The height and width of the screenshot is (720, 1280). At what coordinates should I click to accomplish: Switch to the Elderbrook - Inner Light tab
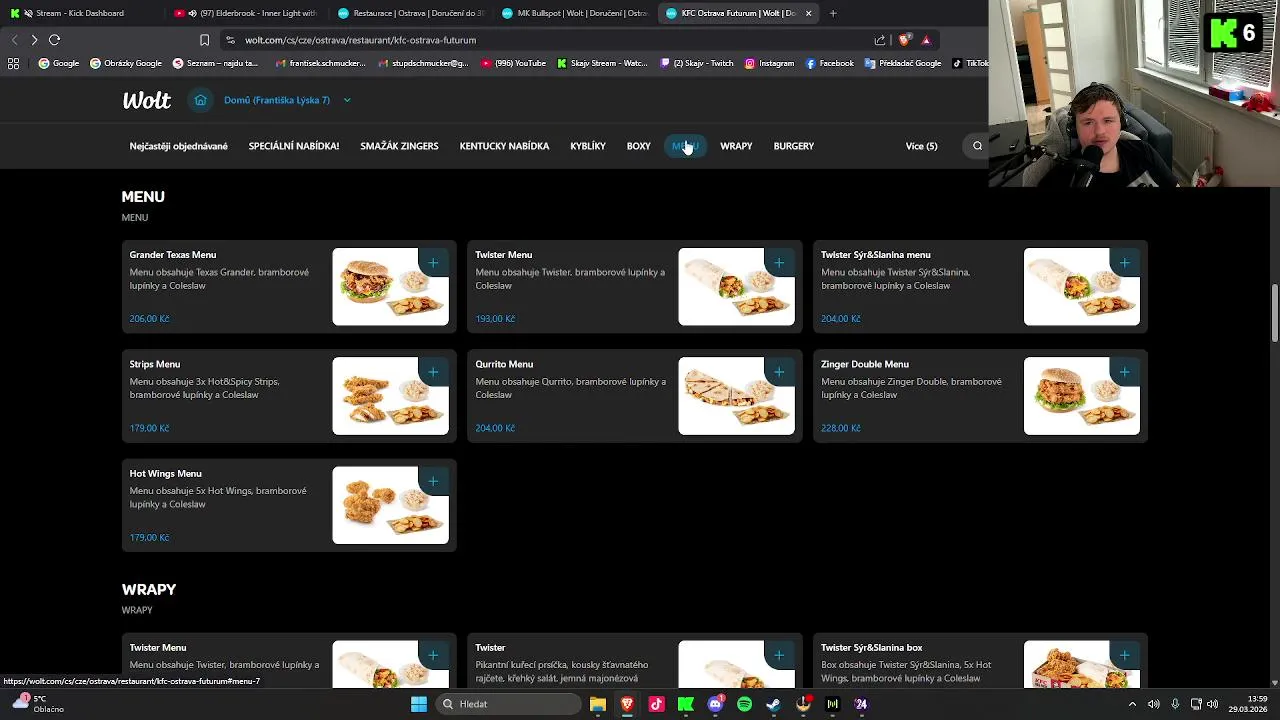(x=245, y=13)
